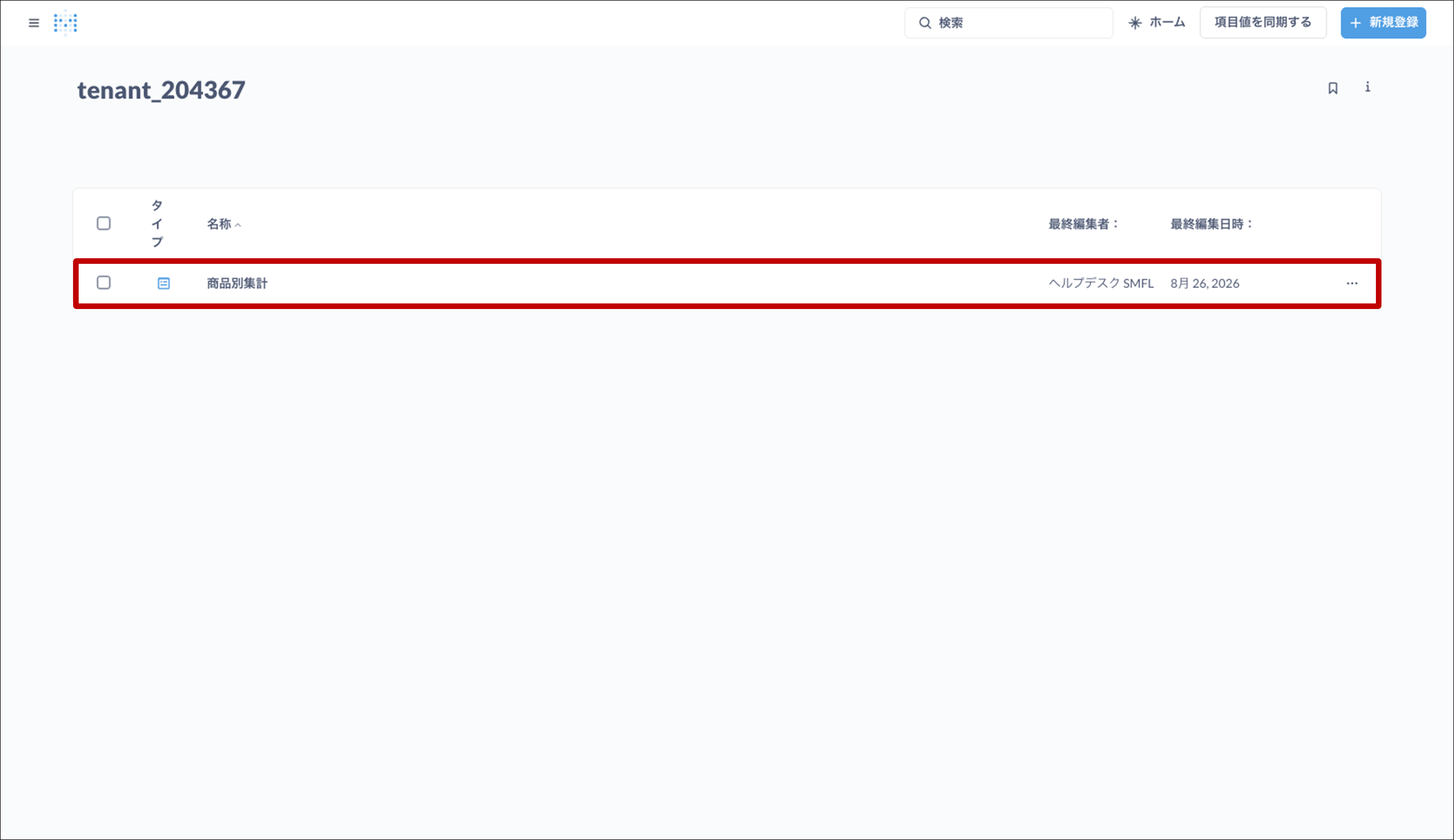
Task: Click the ヘルプデスク SMFL editor cell
Action: [1101, 283]
